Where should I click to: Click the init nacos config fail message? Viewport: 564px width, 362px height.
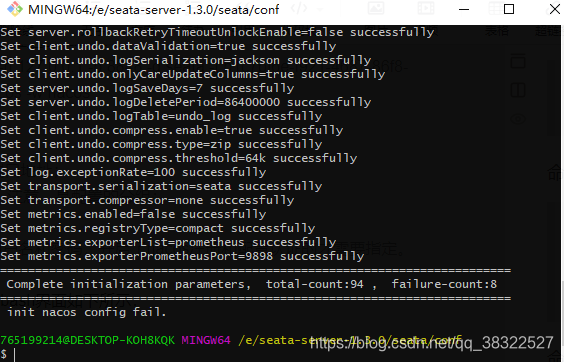click(x=87, y=312)
